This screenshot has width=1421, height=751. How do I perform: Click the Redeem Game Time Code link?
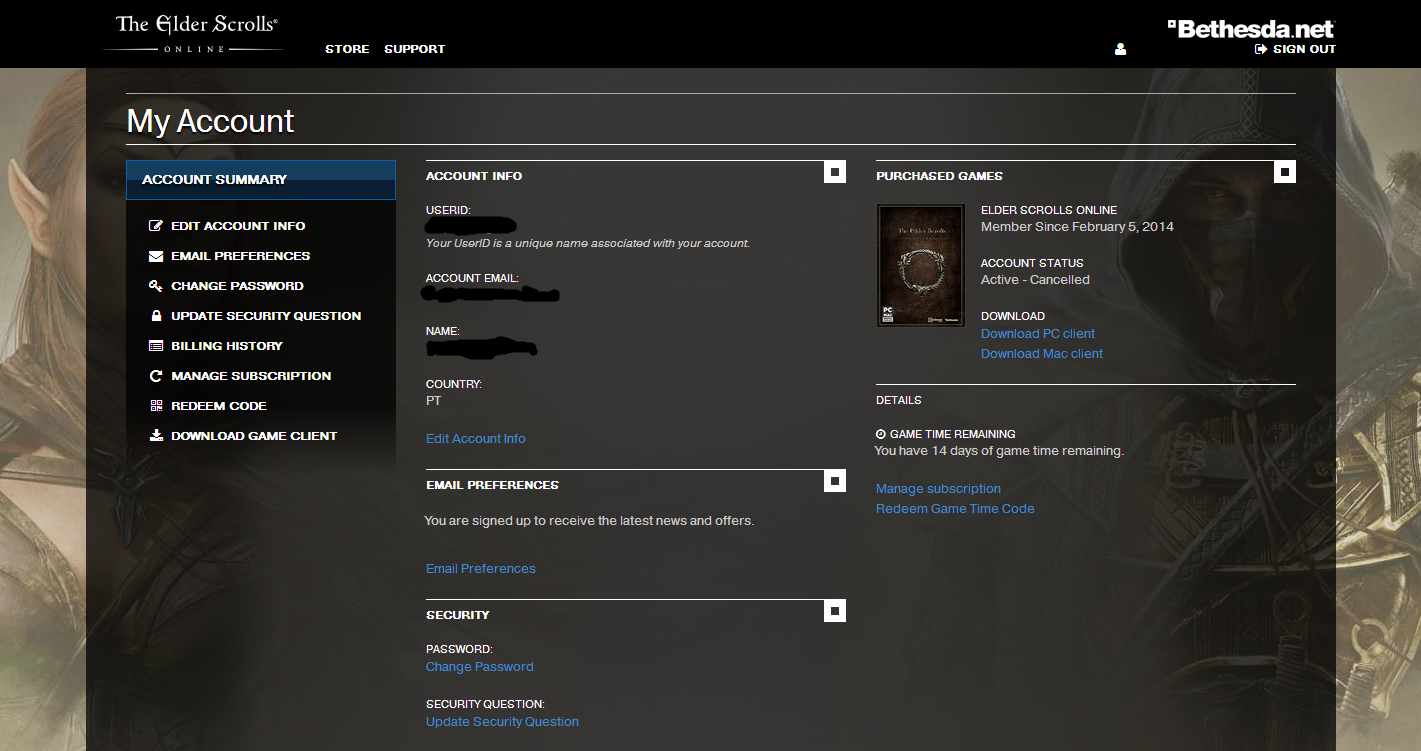tap(955, 509)
